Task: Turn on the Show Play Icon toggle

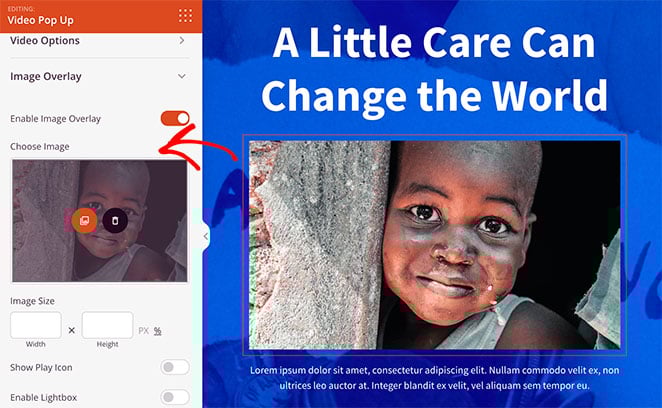Action: click(175, 367)
